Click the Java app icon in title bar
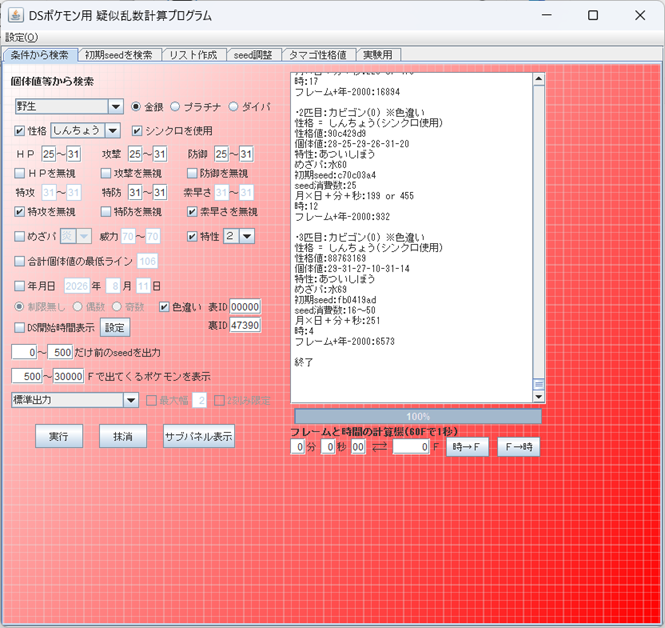The image size is (665, 628). point(16,16)
